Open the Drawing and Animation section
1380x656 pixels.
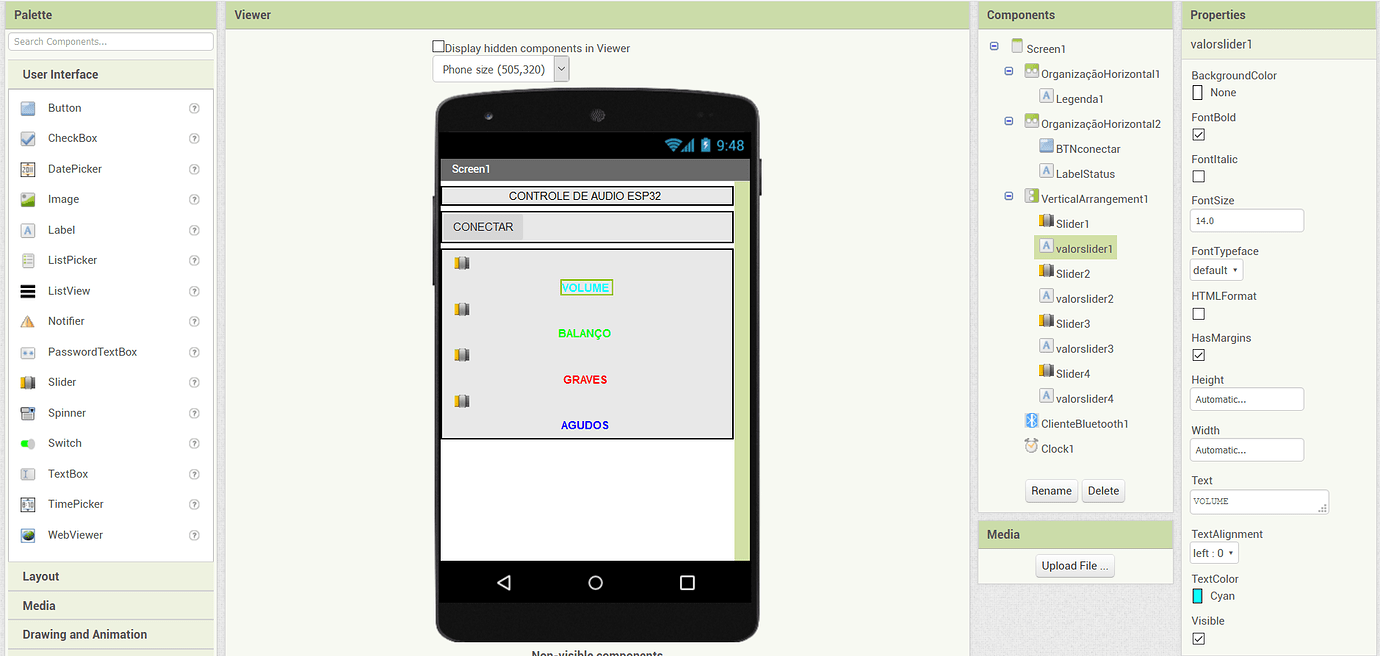pyautogui.click(x=85, y=634)
